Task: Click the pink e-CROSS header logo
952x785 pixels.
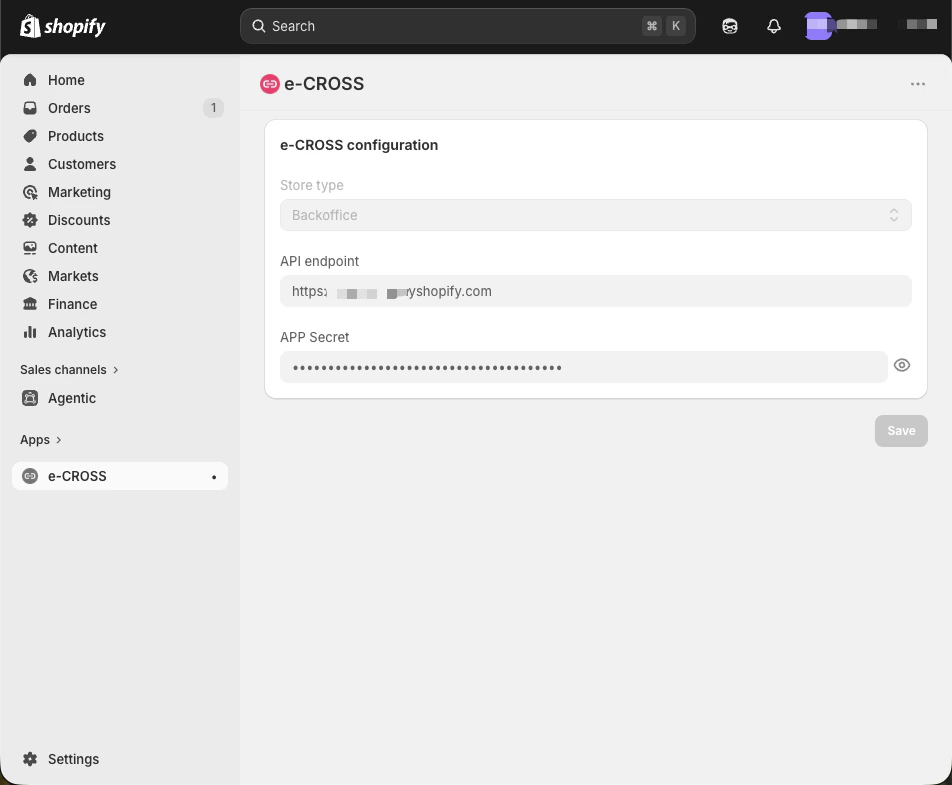Action: [x=270, y=84]
